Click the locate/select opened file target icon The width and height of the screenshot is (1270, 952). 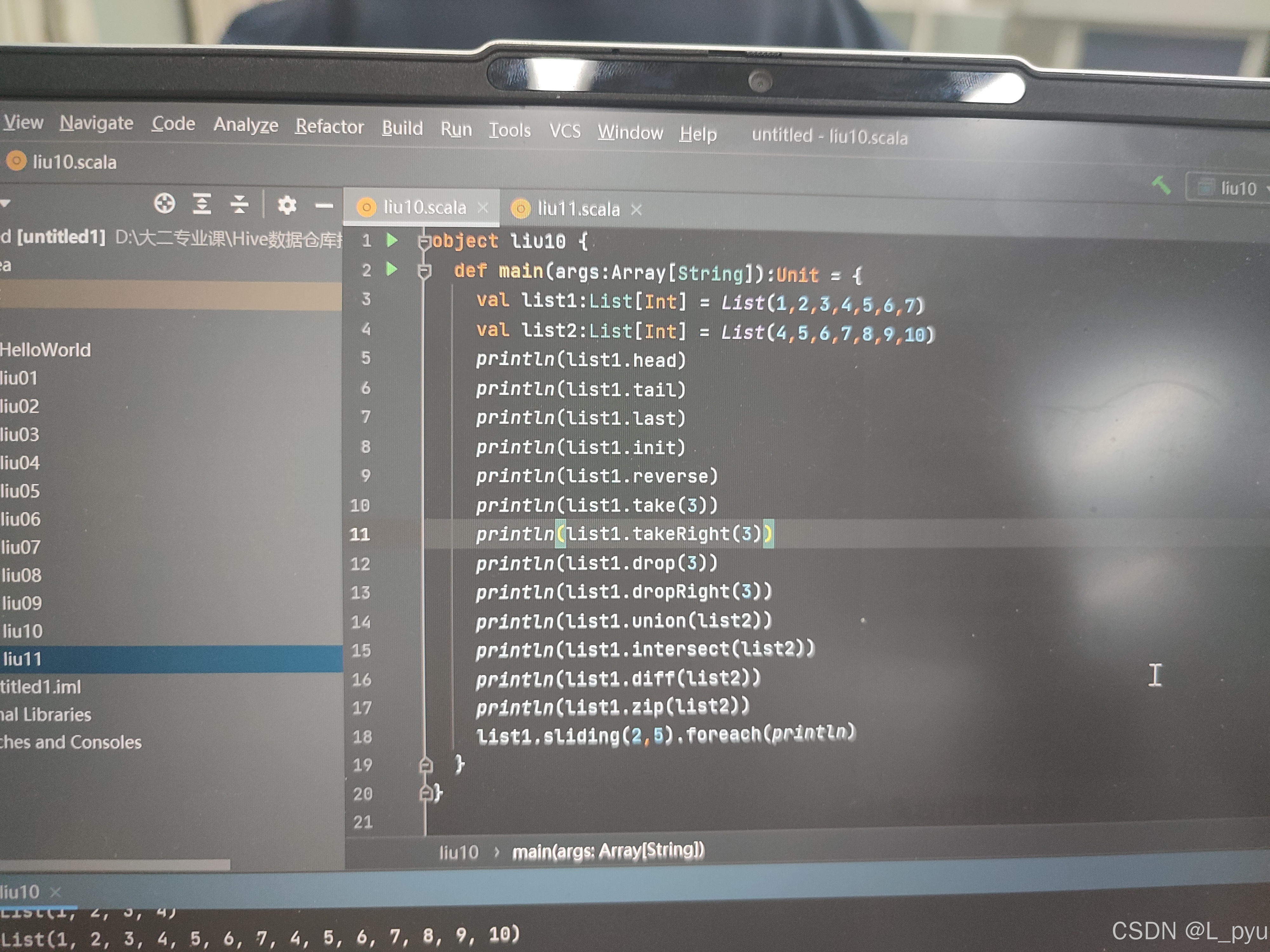pos(164,203)
